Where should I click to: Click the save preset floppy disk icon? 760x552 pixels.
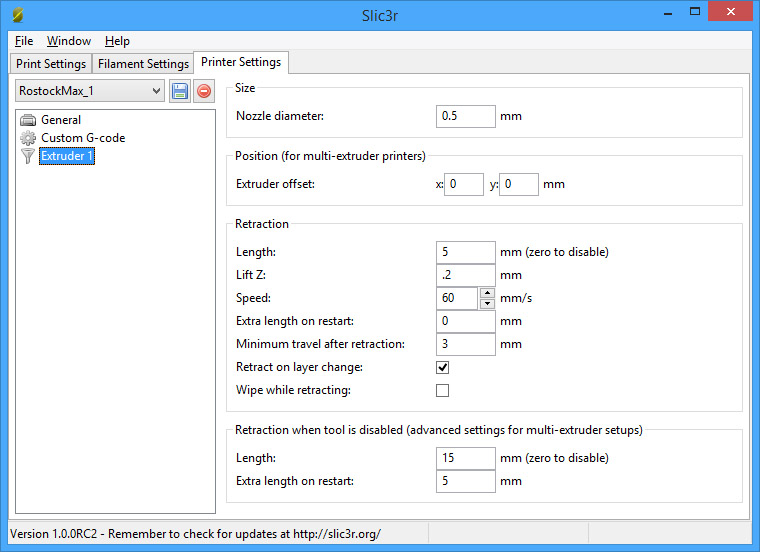point(180,91)
